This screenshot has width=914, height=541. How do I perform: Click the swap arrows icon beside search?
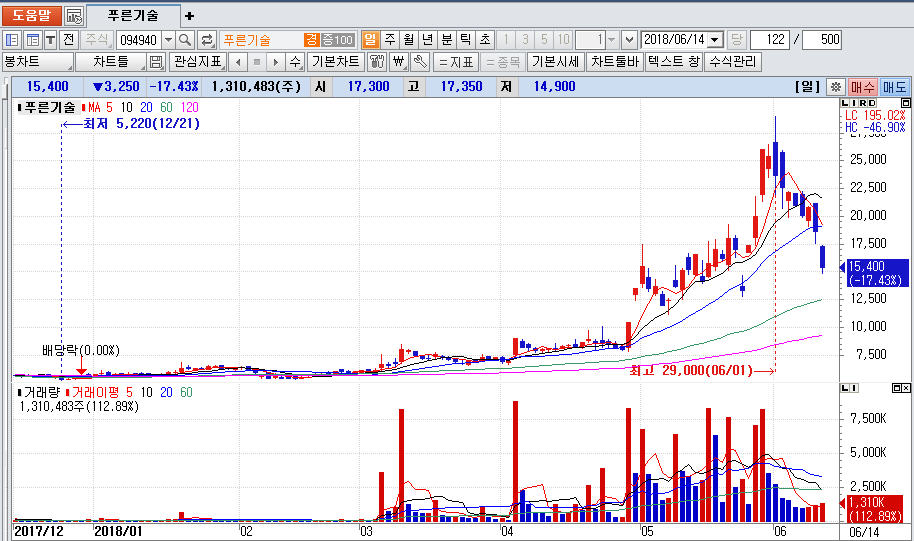(x=207, y=40)
